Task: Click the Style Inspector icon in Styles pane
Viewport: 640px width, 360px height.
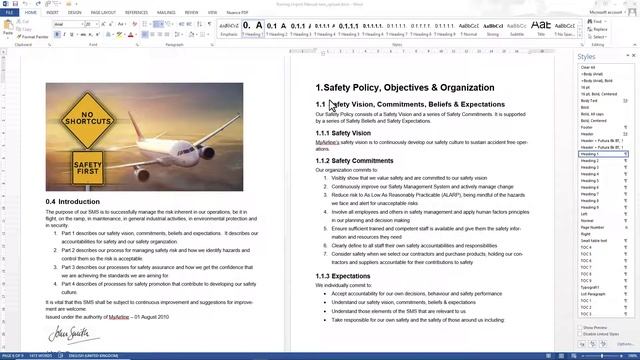Action: (x=593, y=344)
